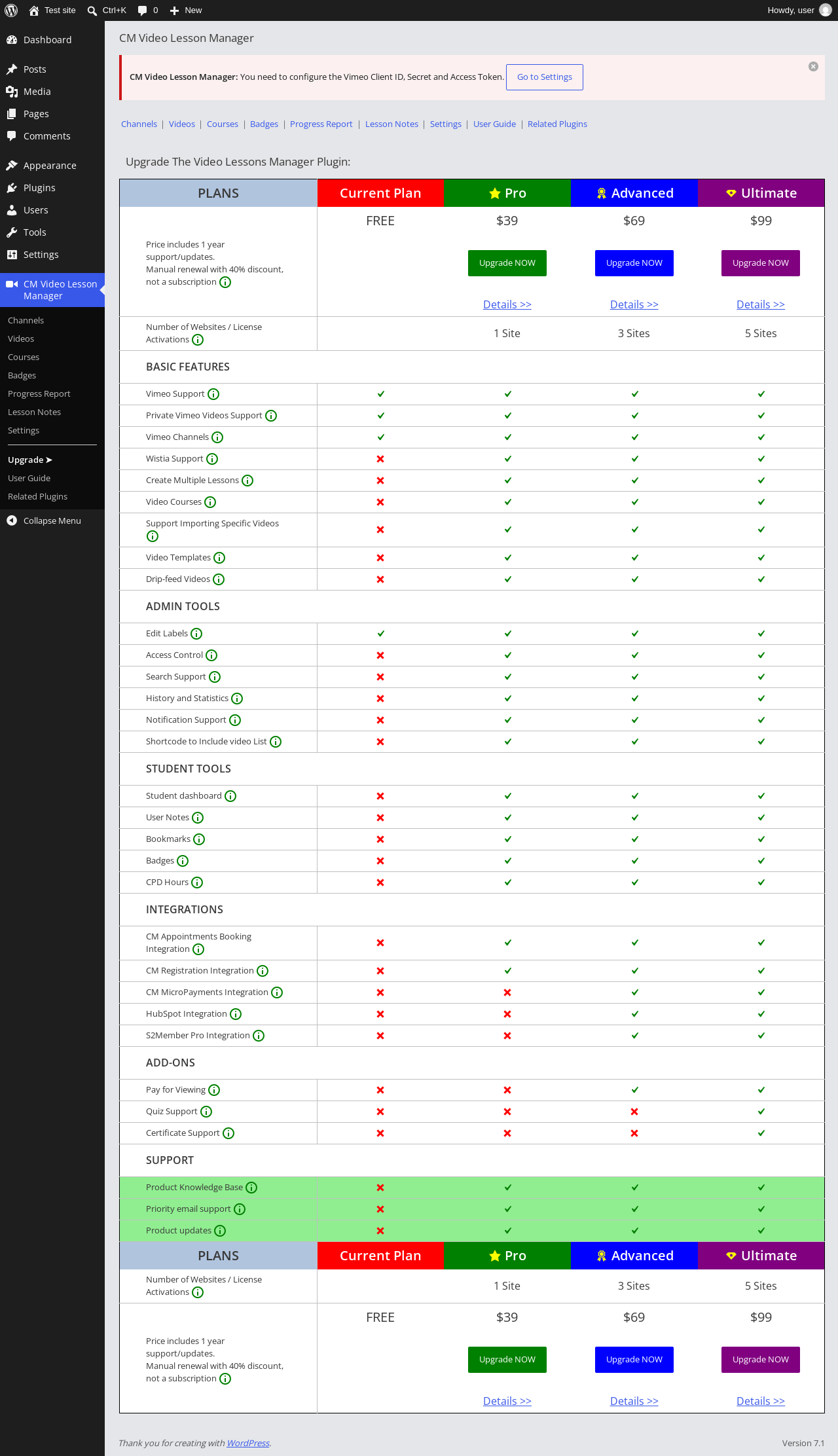Viewport: 838px width, 1456px height.
Task: Open Test site home link
Action: (52, 10)
